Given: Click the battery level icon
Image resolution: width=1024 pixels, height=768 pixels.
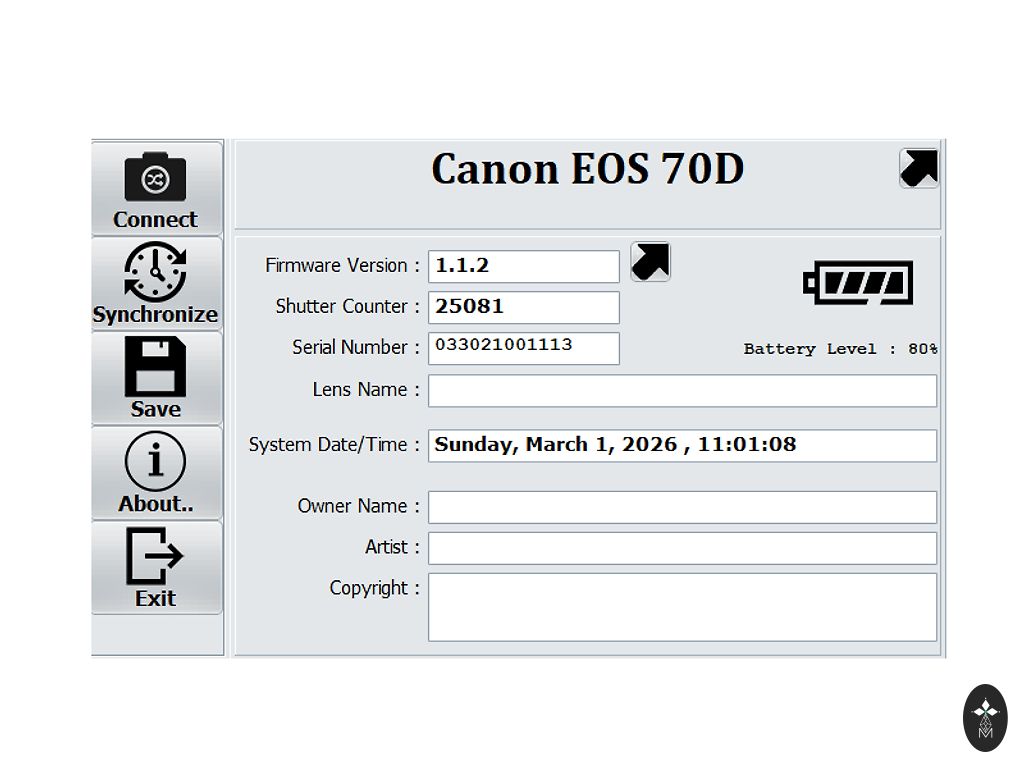Looking at the screenshot, I should click(x=858, y=283).
